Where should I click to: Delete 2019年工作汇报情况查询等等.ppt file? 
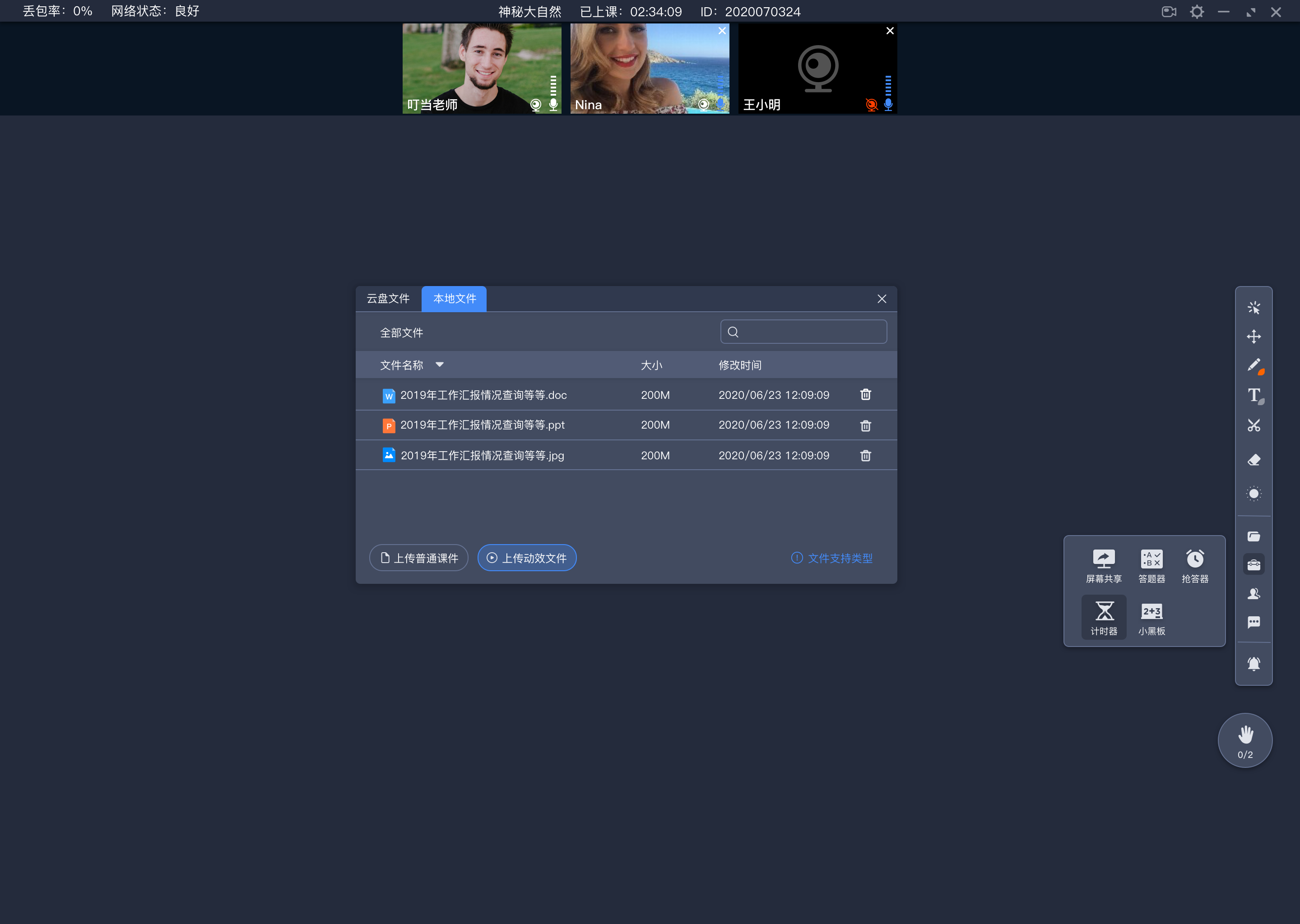click(865, 425)
